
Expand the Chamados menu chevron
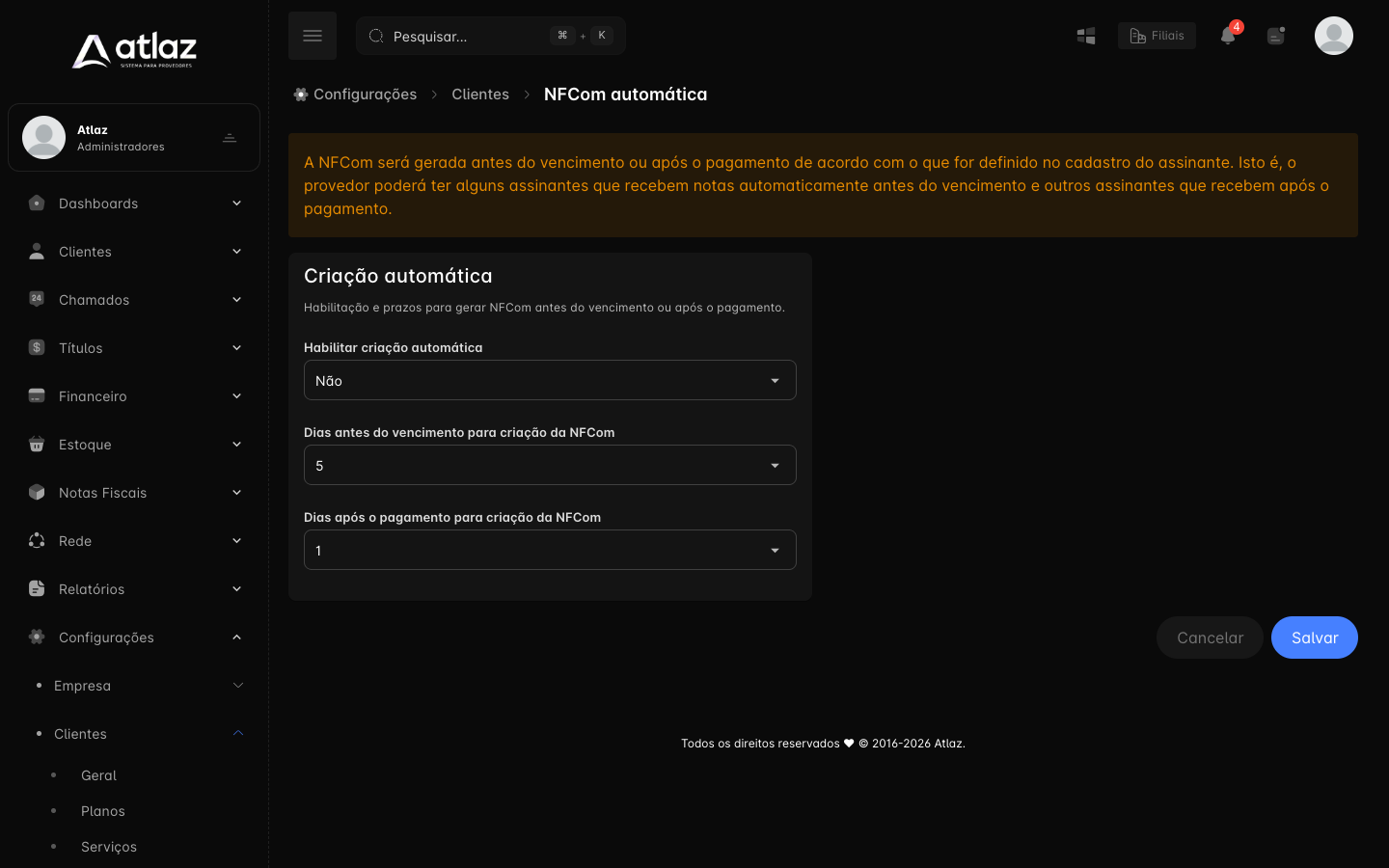[x=237, y=299]
